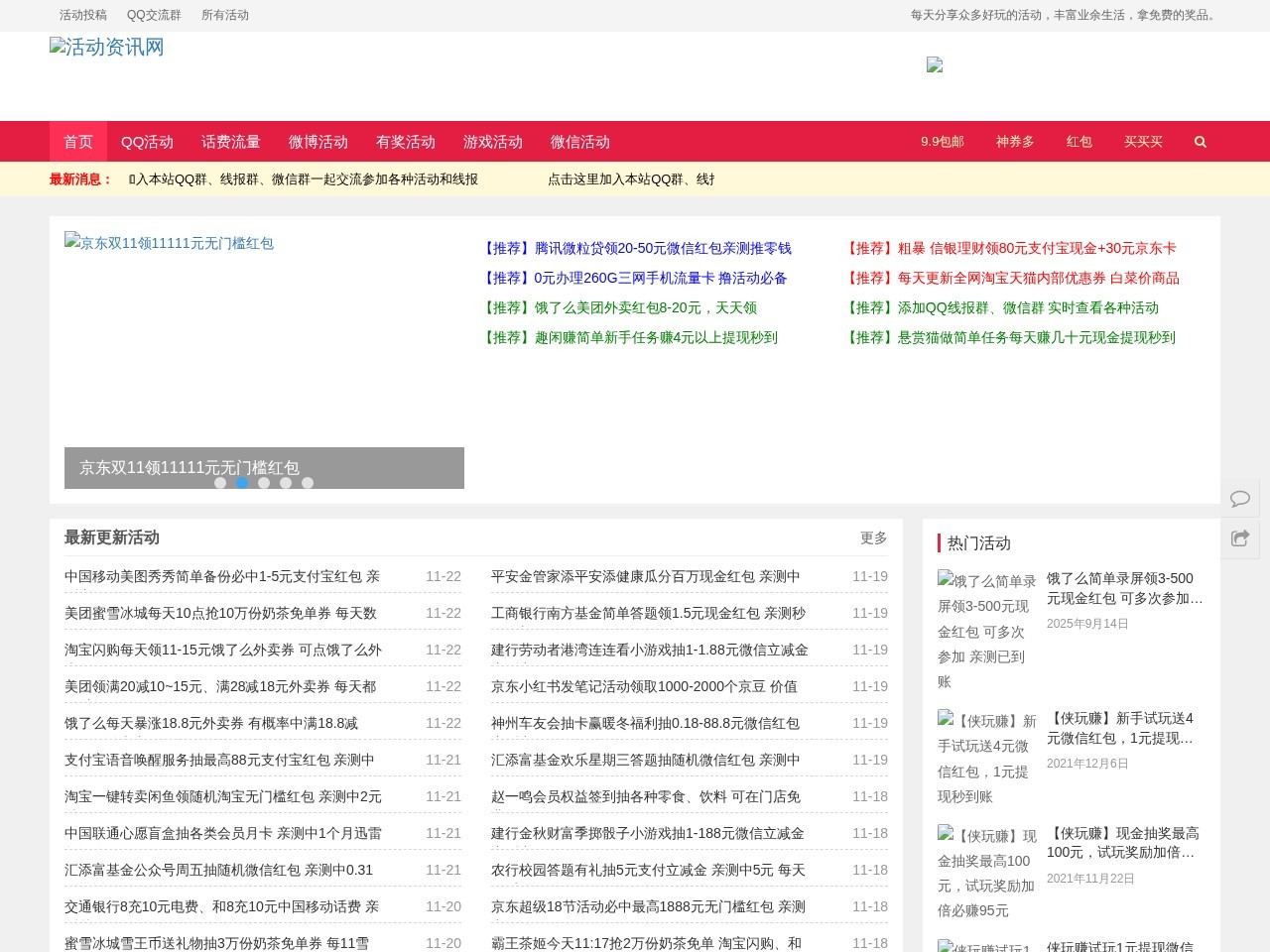The image size is (1270, 952).
Task: Open 腾讯微粒贷领20-50元微信红包 recommendation
Action: pos(635,248)
